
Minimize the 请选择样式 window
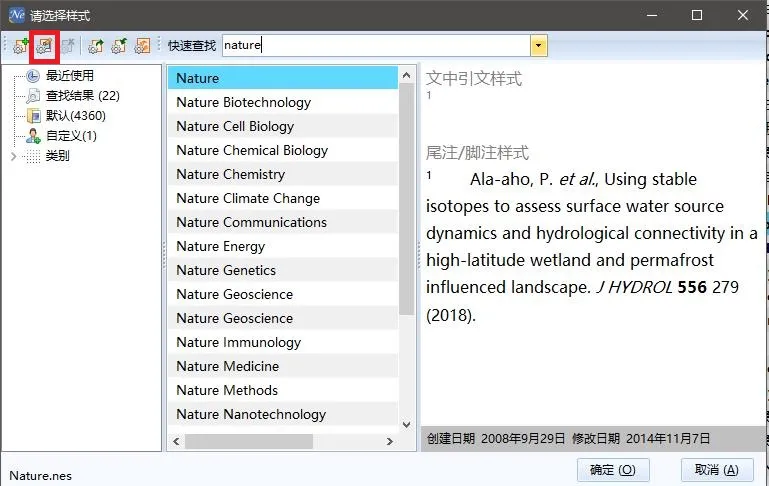click(652, 16)
